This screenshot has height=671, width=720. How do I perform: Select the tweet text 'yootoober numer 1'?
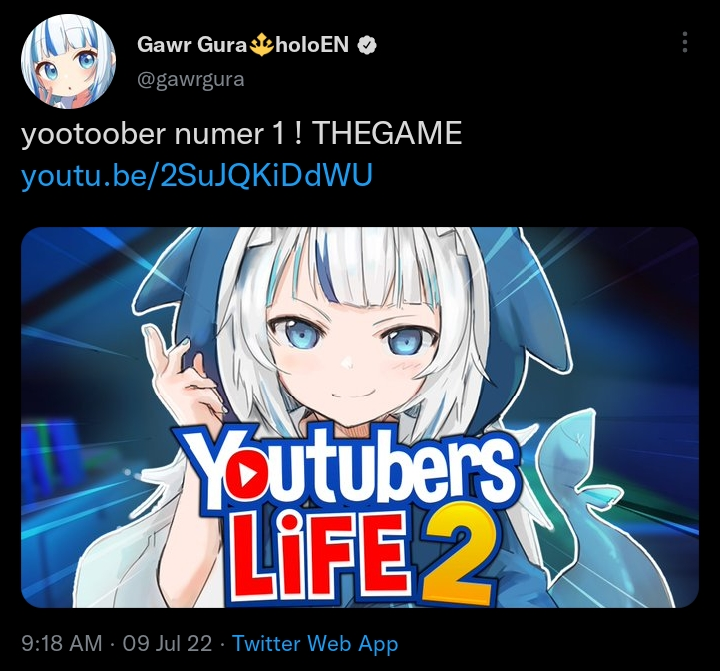pos(153,134)
